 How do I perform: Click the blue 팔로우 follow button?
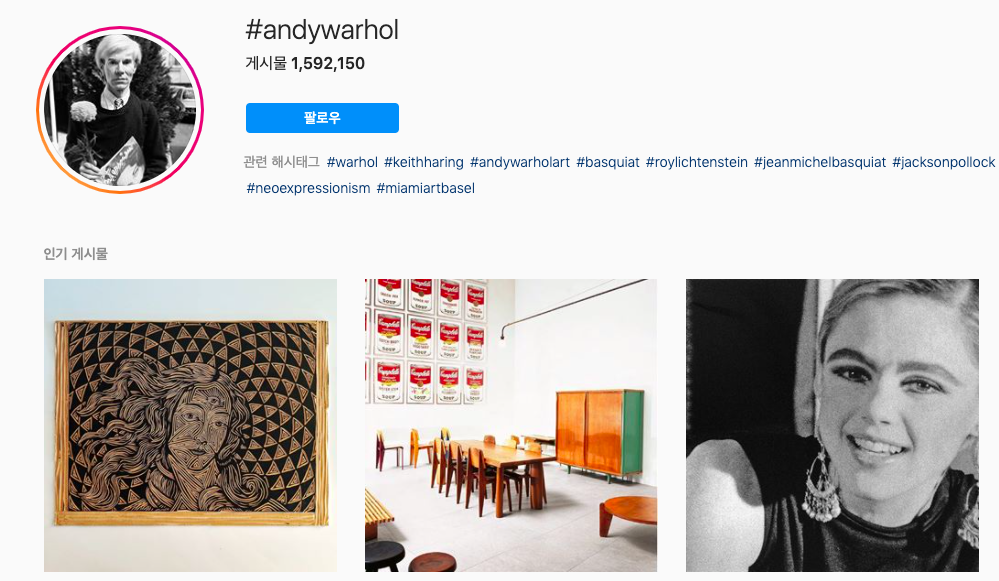(322, 118)
